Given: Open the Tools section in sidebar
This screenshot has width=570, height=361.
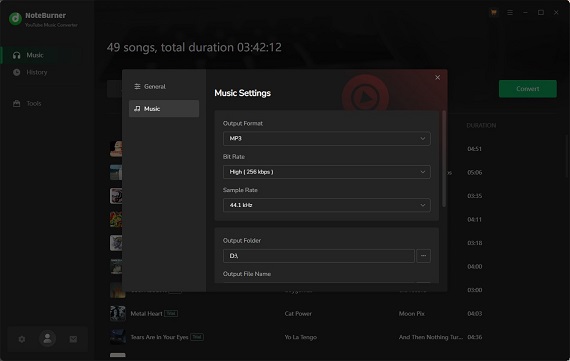Looking at the screenshot, I should 34,103.
